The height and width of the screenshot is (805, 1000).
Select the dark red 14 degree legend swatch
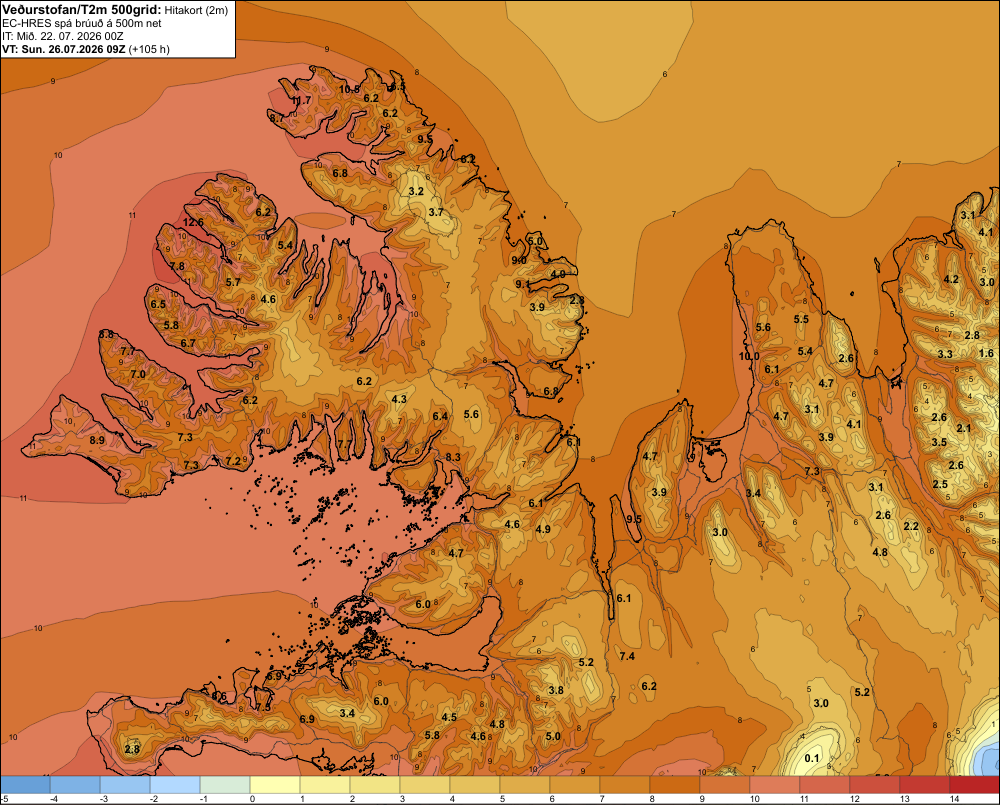[x=974, y=785]
